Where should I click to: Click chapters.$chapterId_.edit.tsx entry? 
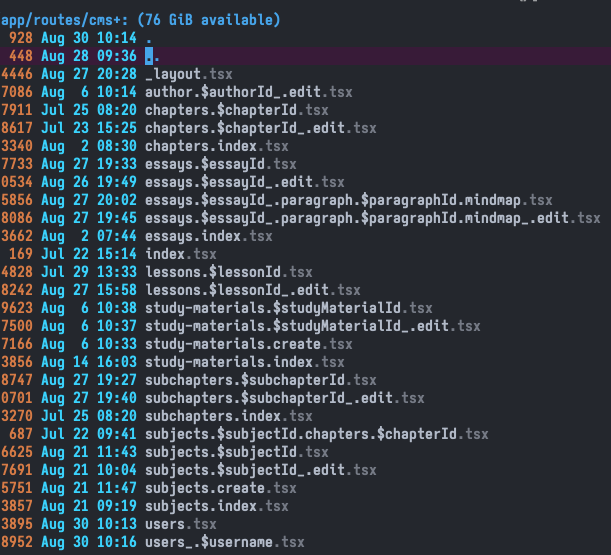pyautogui.click(x=260, y=127)
